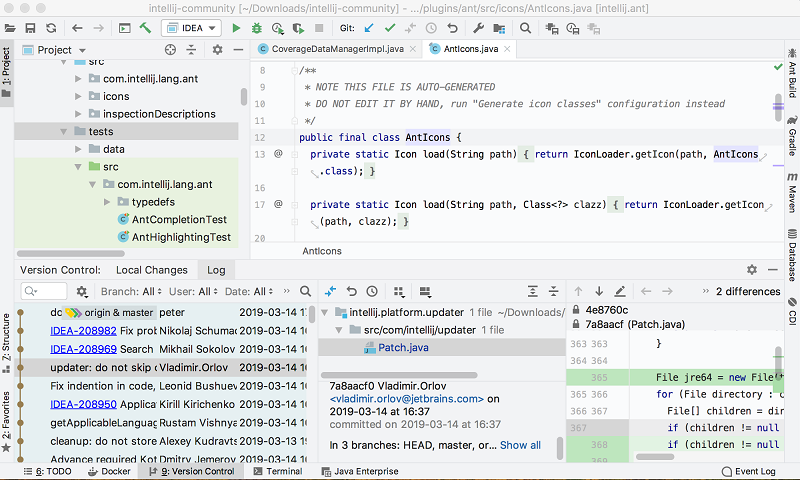This screenshot has height=480, width=800.
Task: Click the green Run button
Action: (236, 28)
